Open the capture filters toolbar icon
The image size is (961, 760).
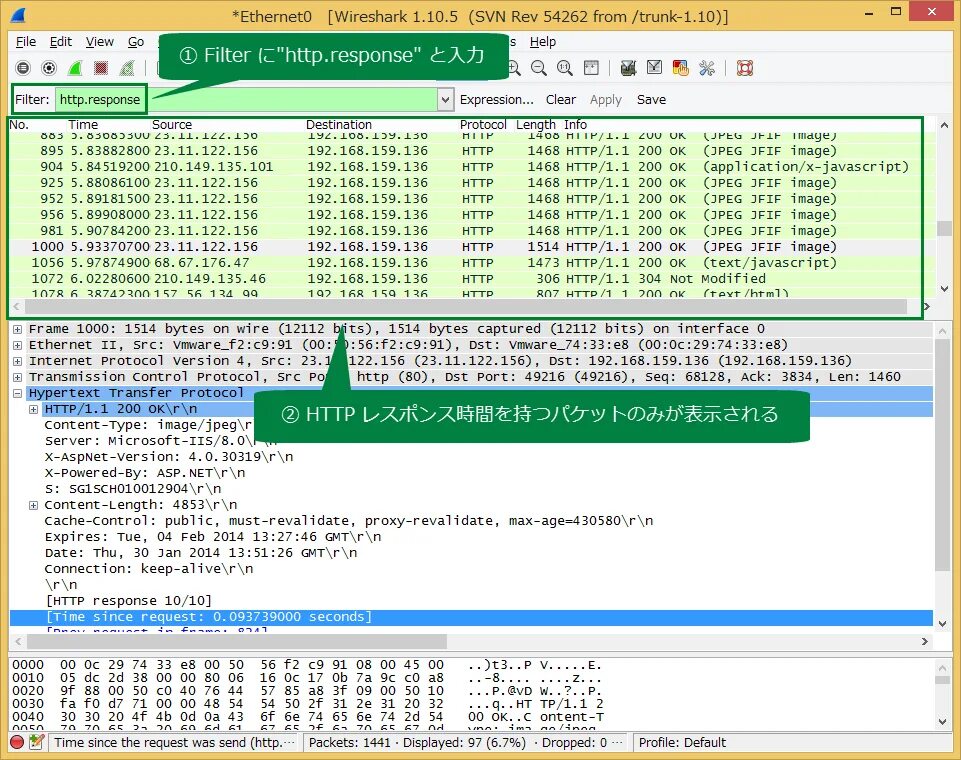[x=628, y=68]
